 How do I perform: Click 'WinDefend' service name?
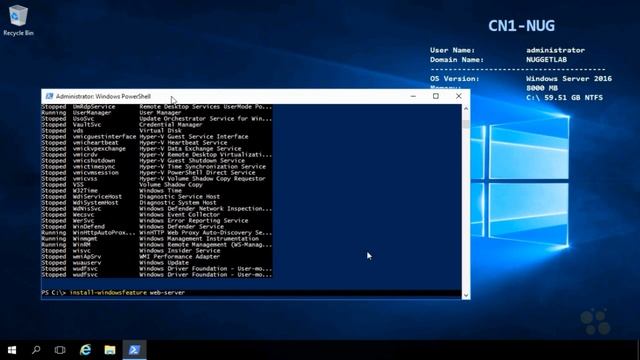tap(89, 227)
